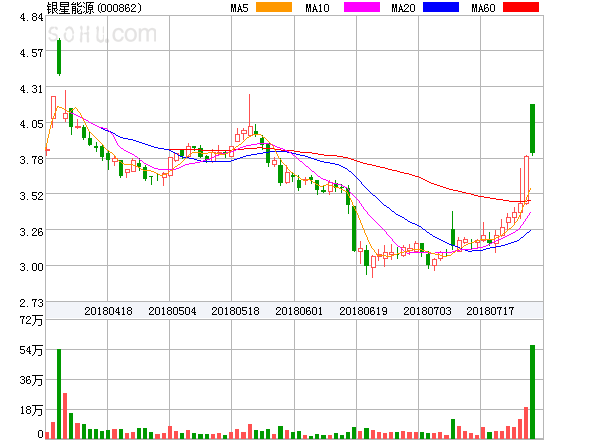Select the stock title 银星能源(000862)
The image size is (600, 440).
[x=94, y=8]
